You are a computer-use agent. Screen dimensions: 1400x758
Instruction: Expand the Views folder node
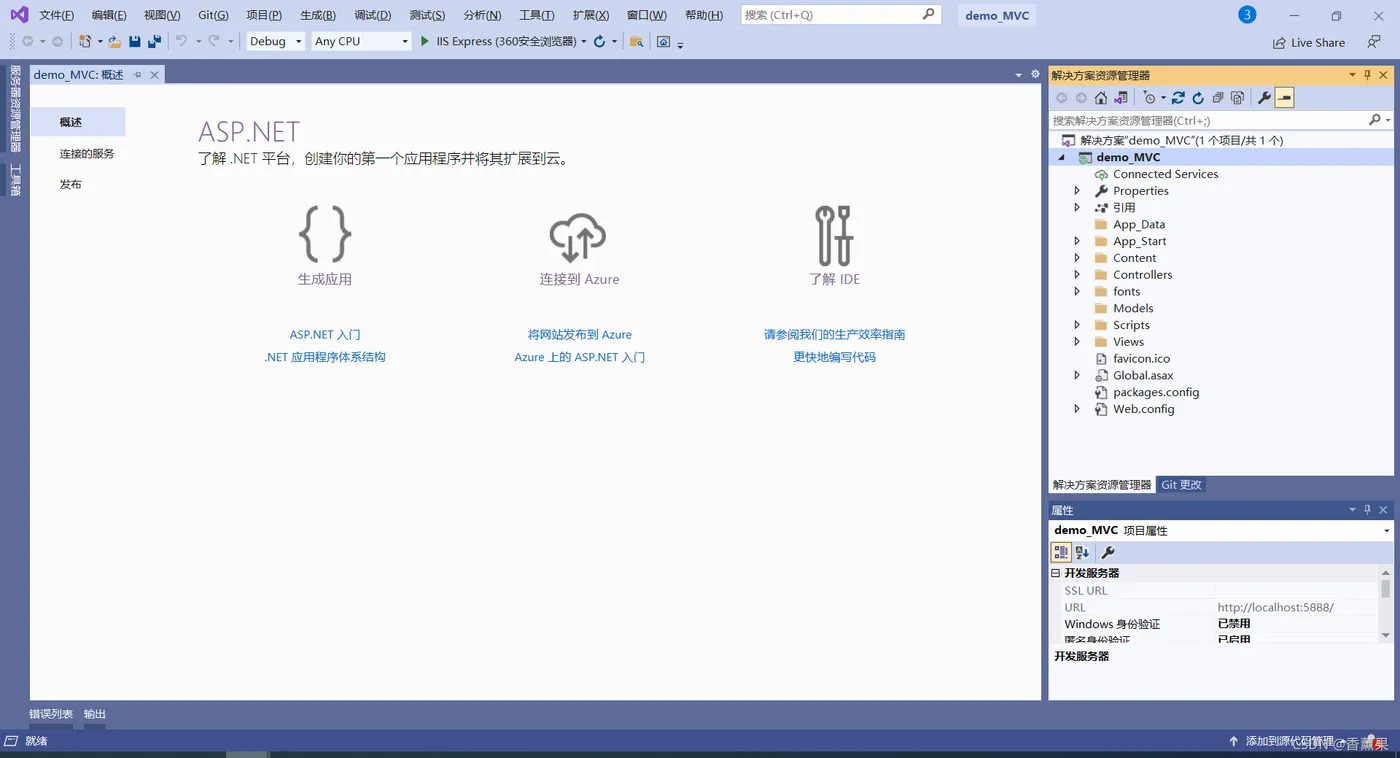(x=1077, y=342)
